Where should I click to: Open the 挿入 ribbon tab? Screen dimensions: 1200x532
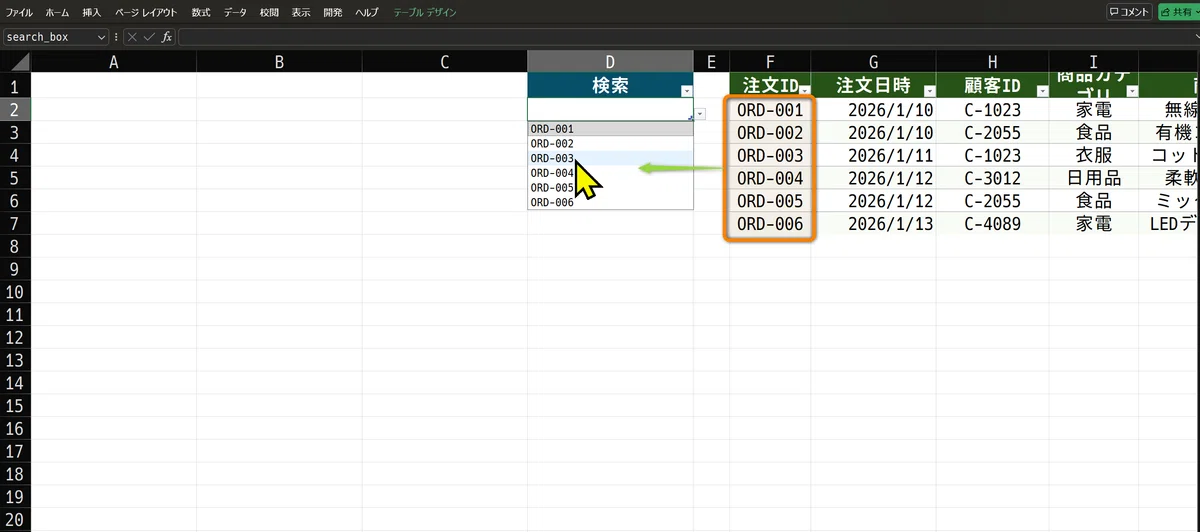pos(92,12)
